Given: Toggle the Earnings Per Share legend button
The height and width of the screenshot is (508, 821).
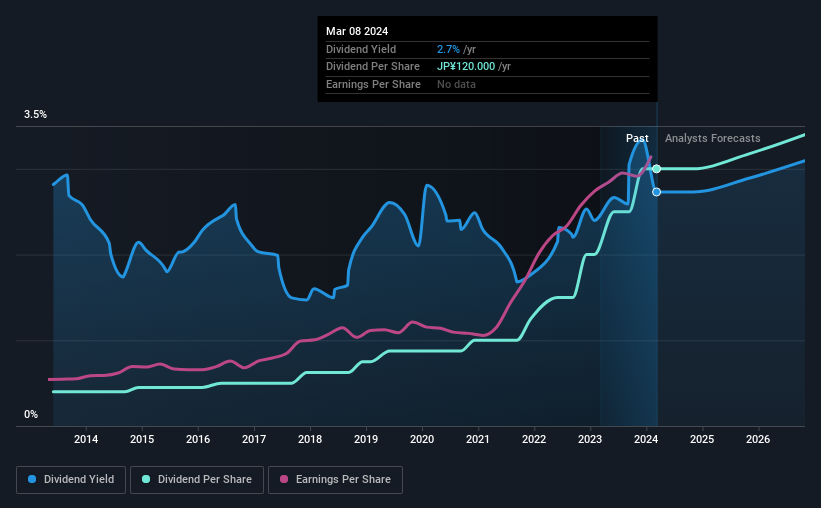Looking at the screenshot, I should 335,480.
